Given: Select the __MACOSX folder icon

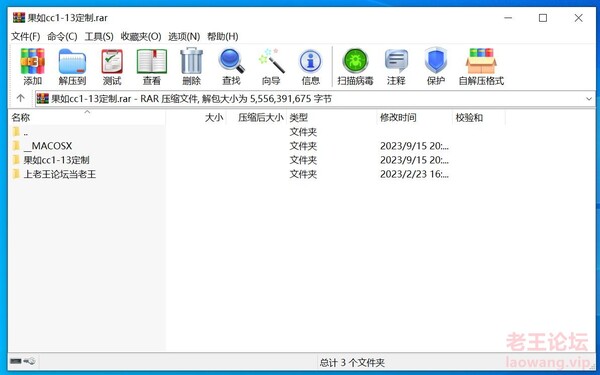Looking at the screenshot, I should pyautogui.click(x=16, y=146).
